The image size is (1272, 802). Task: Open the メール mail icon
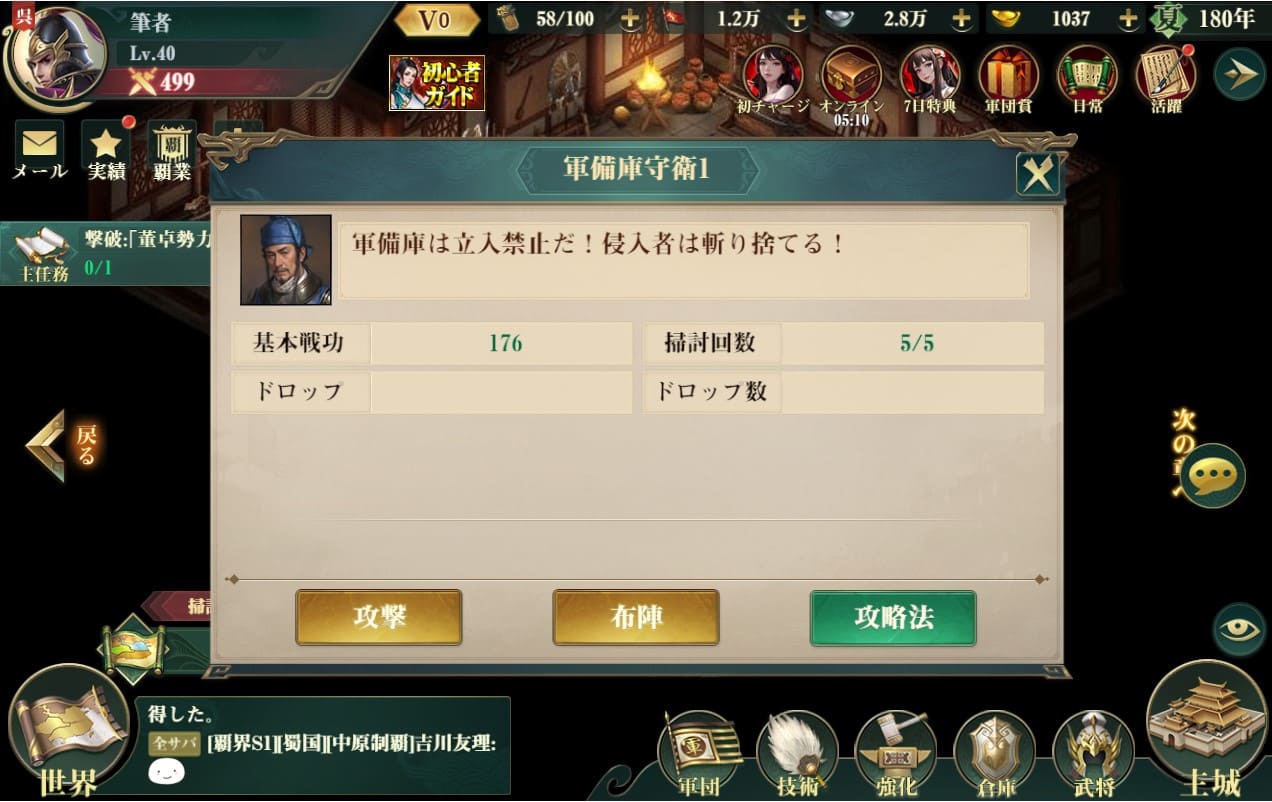click(x=39, y=150)
